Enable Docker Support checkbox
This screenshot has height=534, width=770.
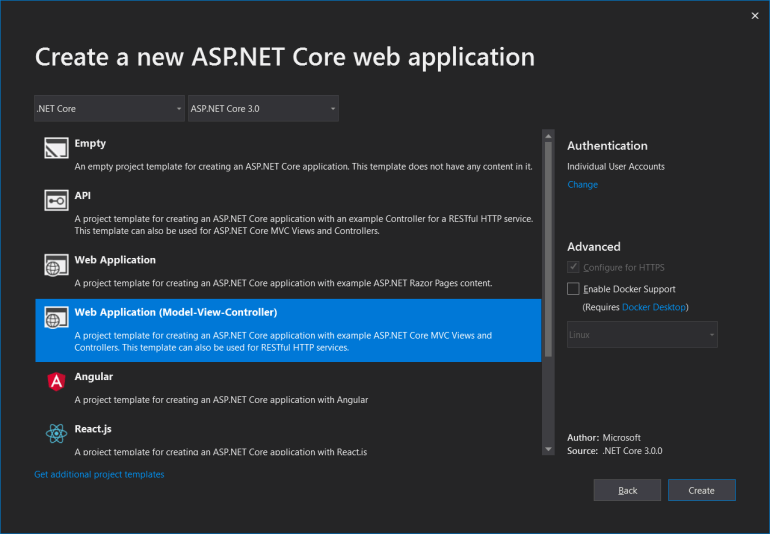(x=573, y=288)
